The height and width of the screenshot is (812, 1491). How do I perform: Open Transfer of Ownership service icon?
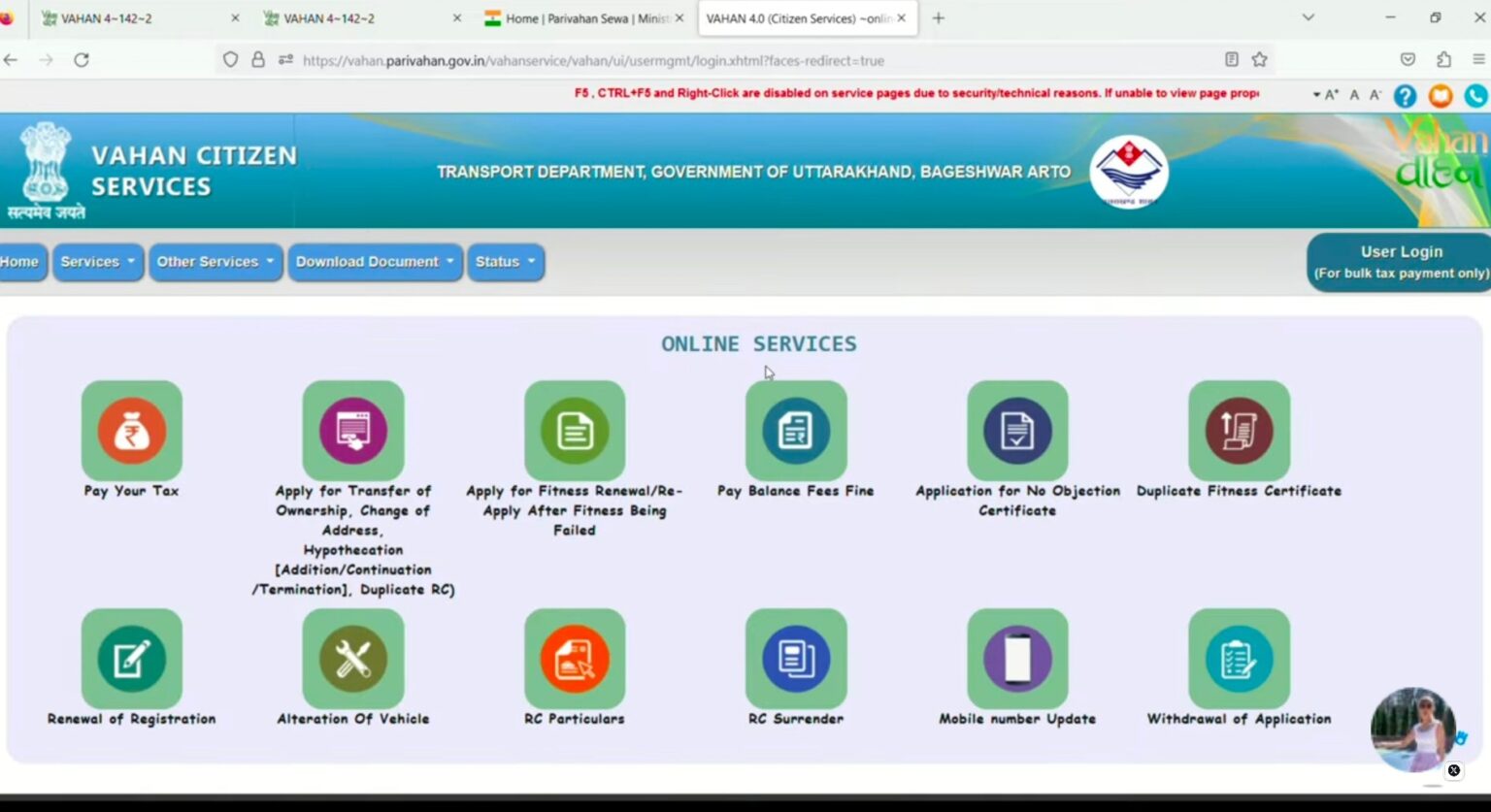tap(353, 430)
